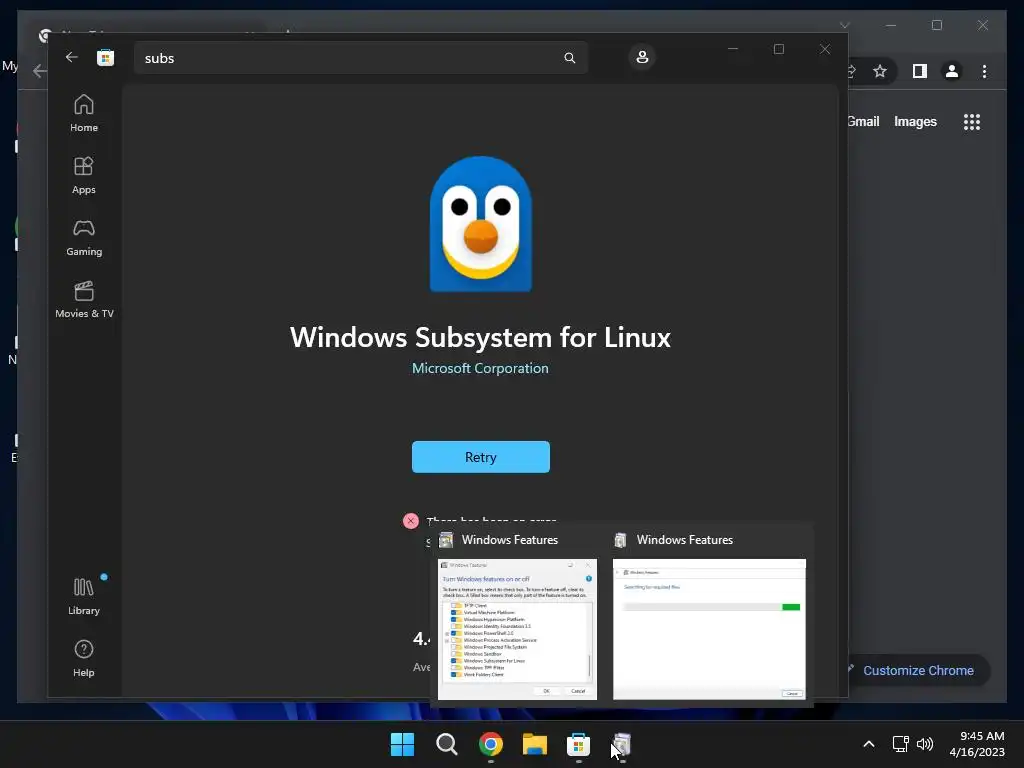This screenshot has width=1024, height=768.
Task: Open Chrome tab search chevron
Action: [844, 25]
